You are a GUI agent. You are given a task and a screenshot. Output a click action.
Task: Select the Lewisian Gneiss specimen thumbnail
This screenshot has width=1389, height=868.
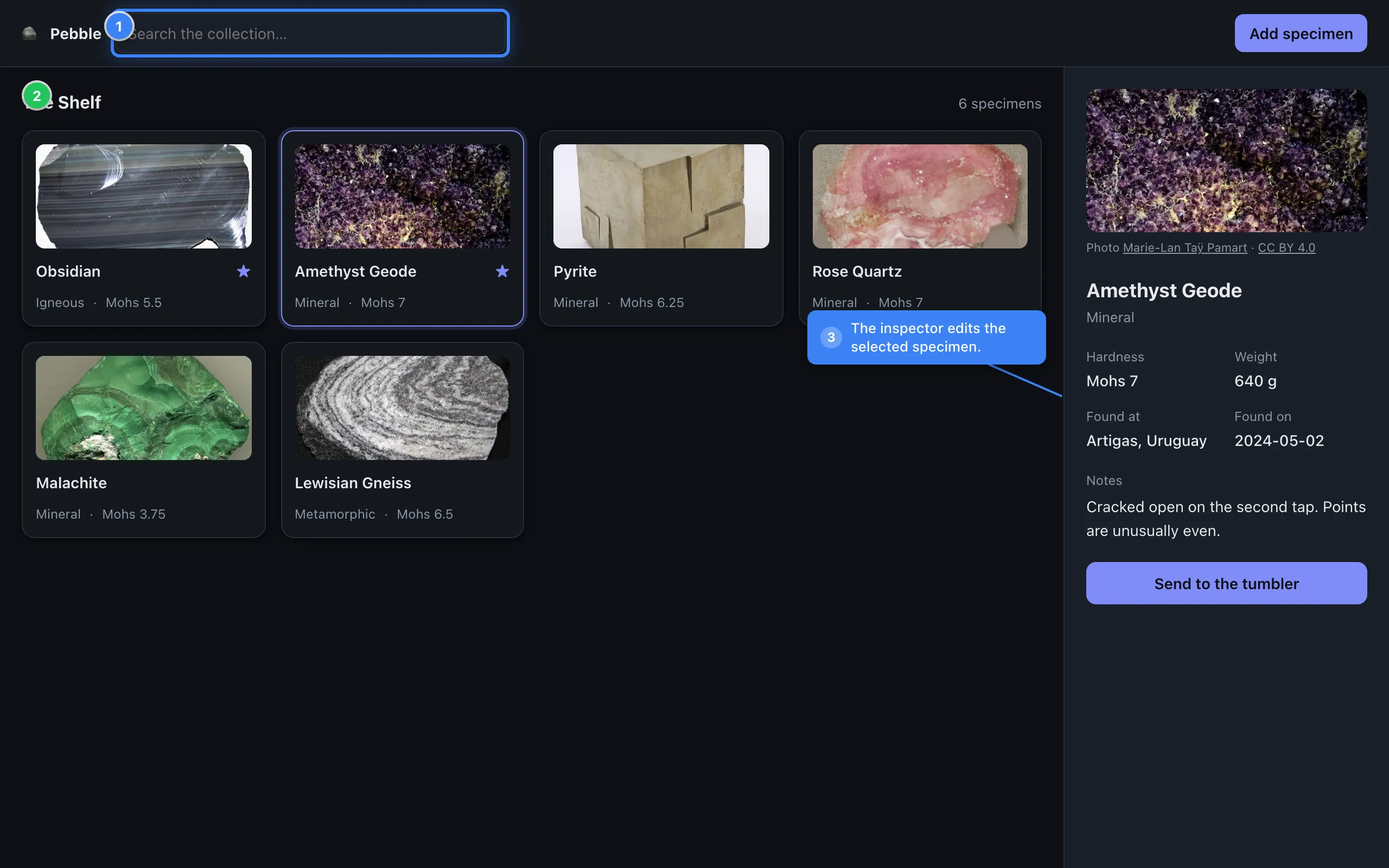[403, 407]
